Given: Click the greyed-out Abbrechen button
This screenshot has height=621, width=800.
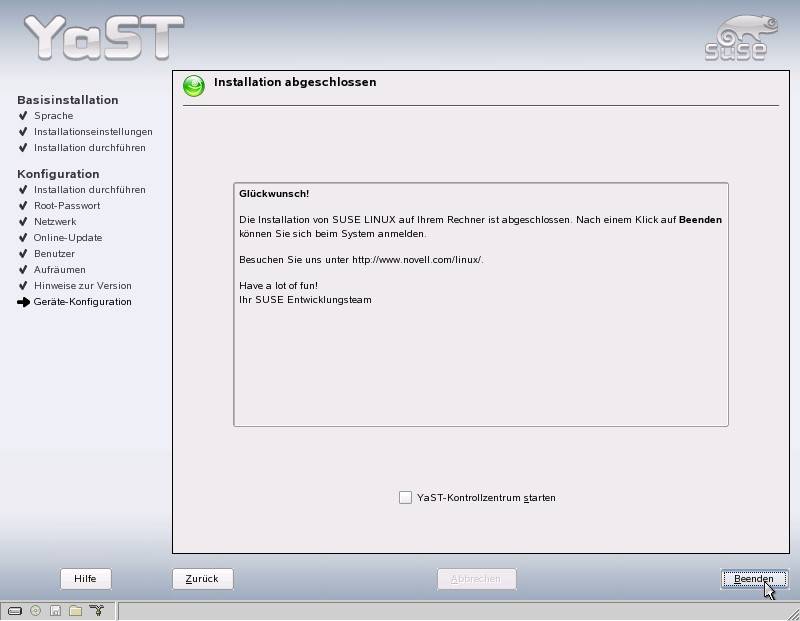Looking at the screenshot, I should (477, 579).
